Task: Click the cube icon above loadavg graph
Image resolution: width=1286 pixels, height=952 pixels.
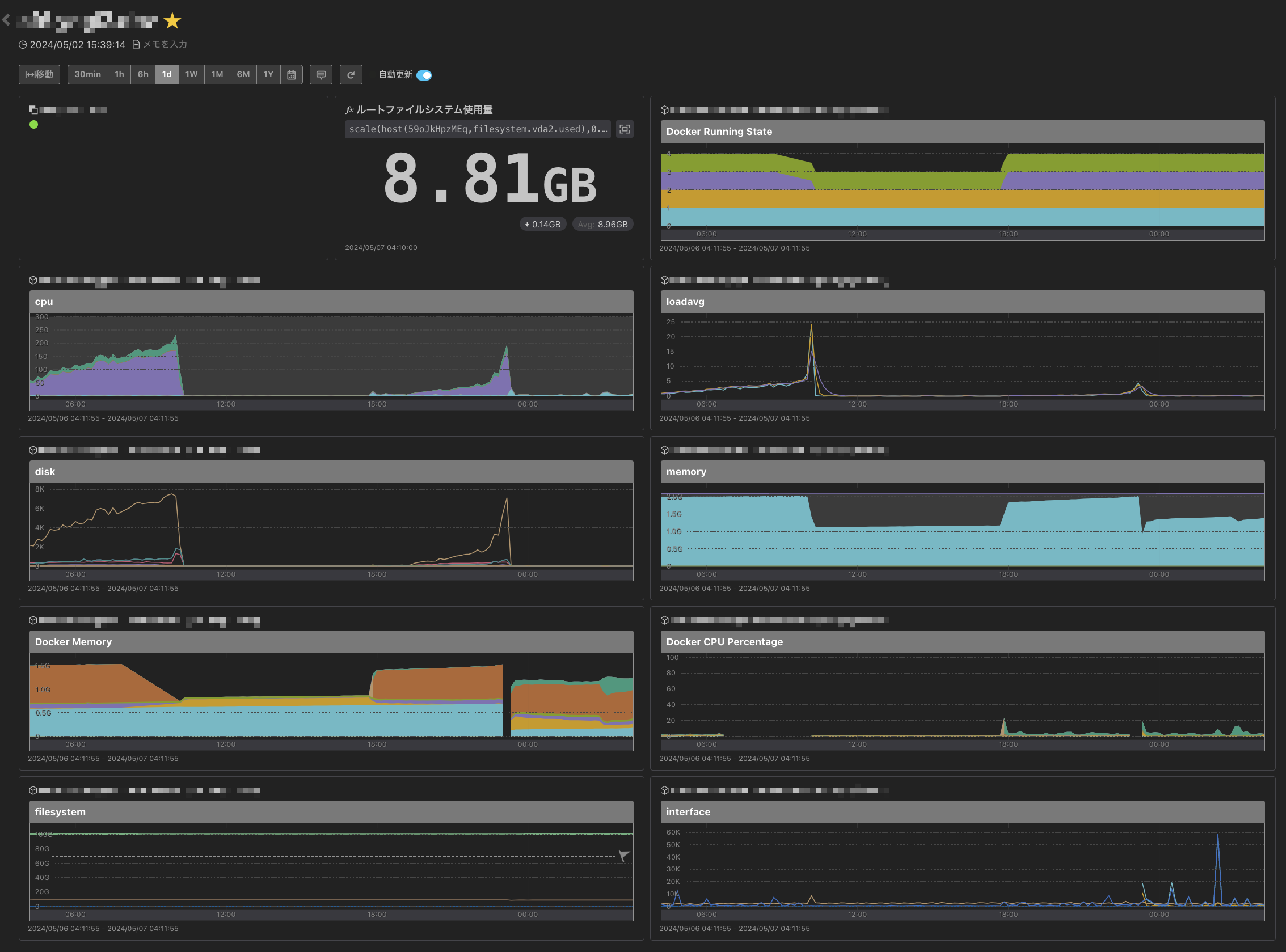Action: pos(664,280)
